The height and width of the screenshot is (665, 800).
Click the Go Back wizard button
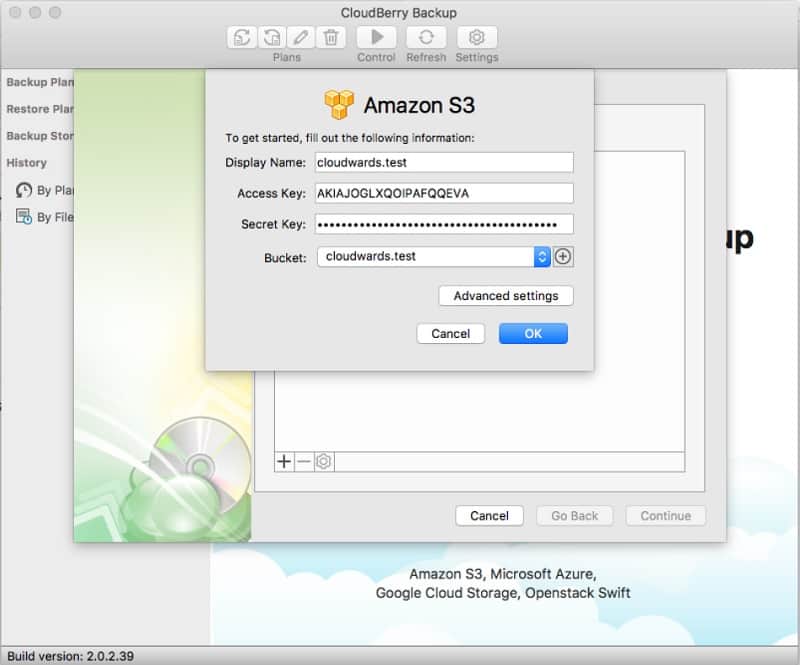pos(574,516)
